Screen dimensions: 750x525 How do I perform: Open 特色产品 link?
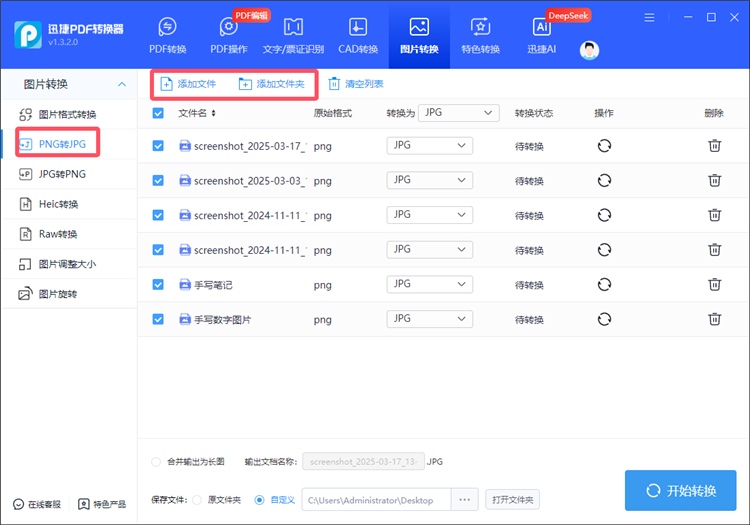coord(102,504)
